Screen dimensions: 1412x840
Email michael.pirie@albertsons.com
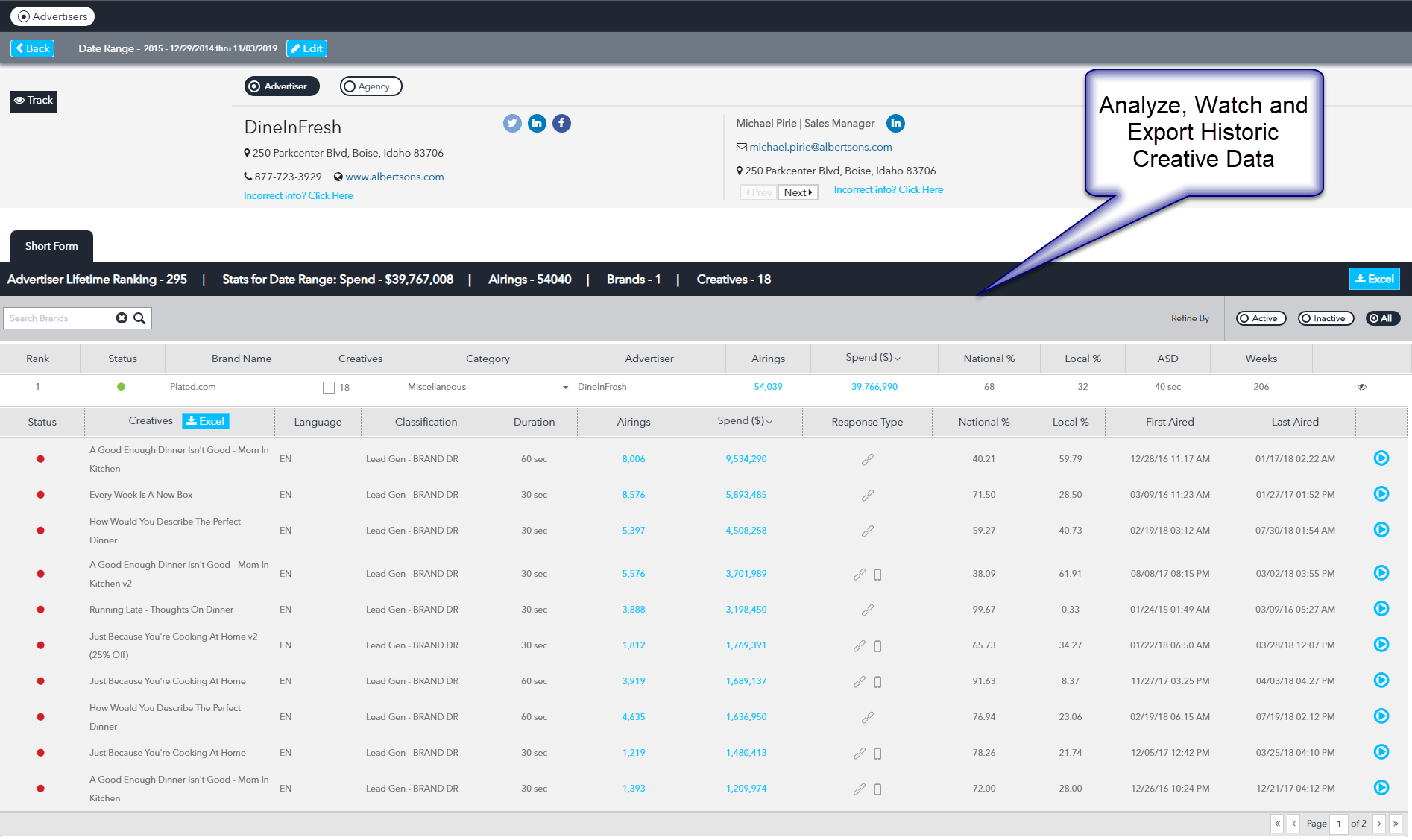(x=821, y=147)
